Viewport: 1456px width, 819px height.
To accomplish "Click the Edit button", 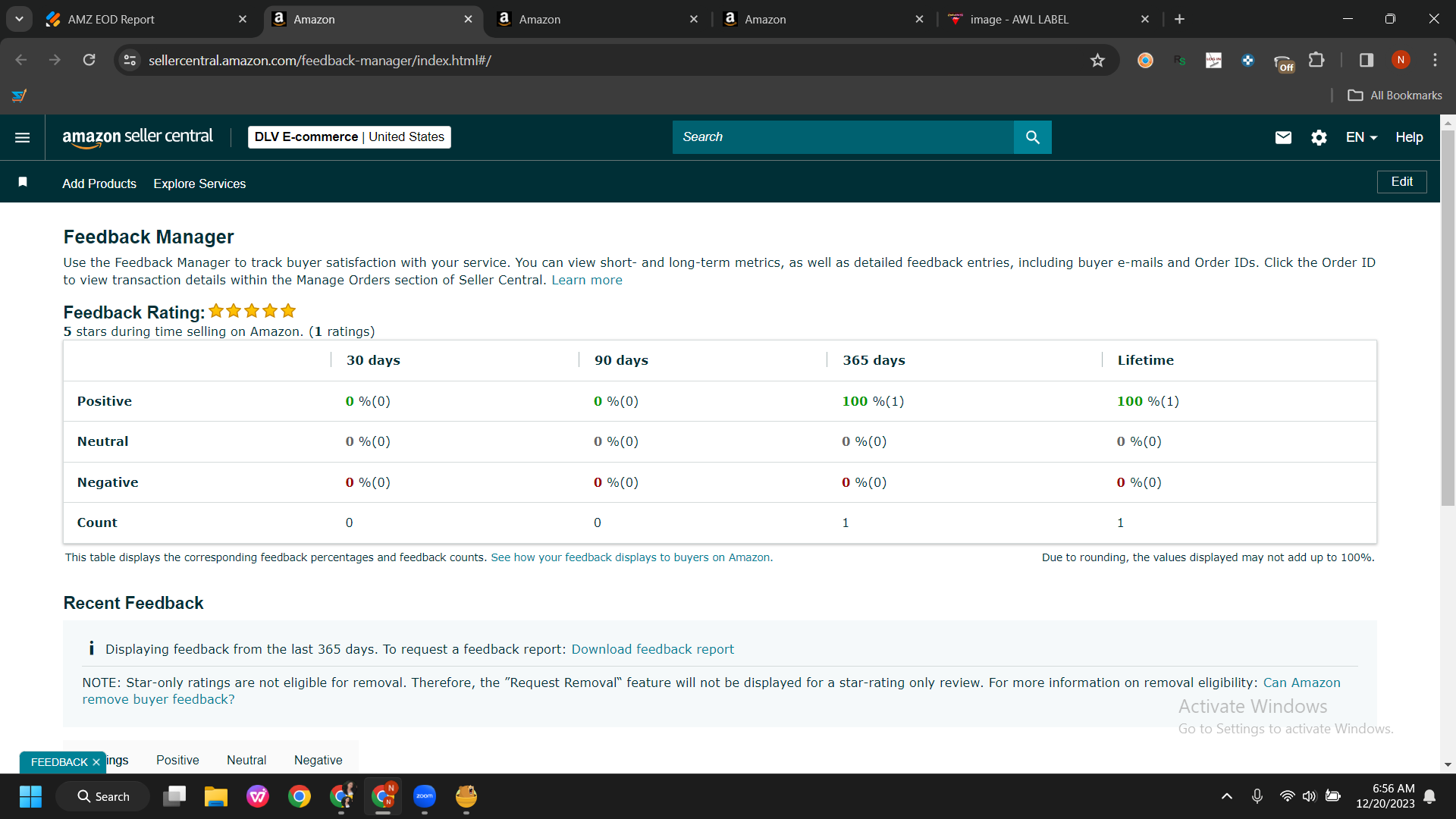I will point(1401,182).
